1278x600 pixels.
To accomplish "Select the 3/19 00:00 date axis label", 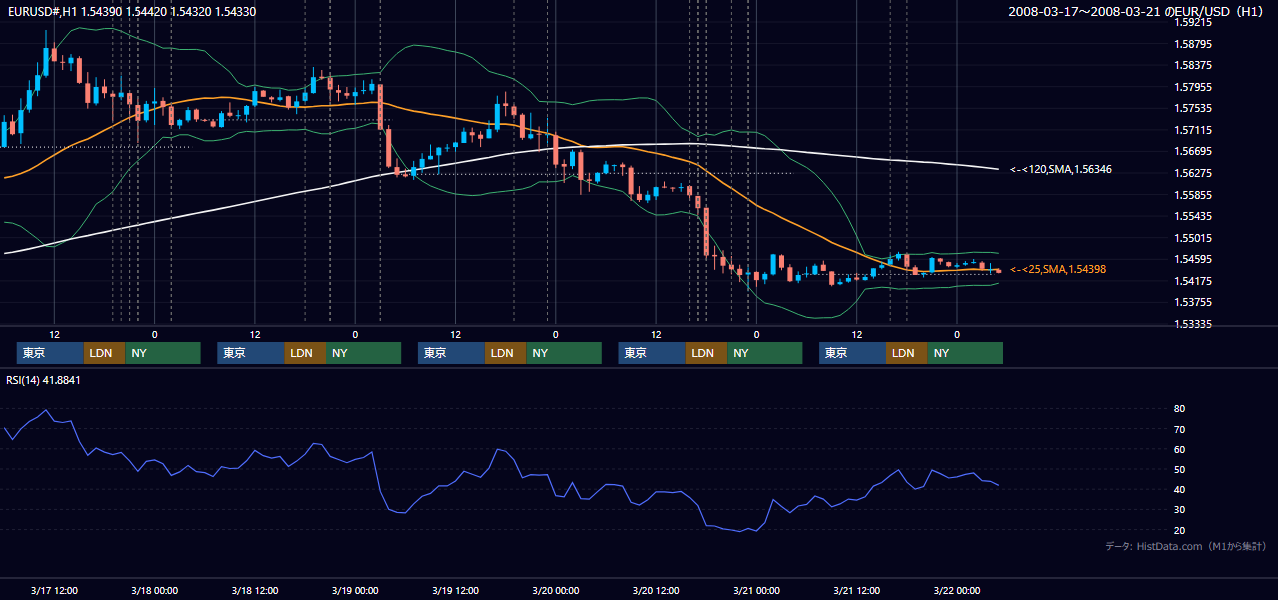I will click(355, 590).
